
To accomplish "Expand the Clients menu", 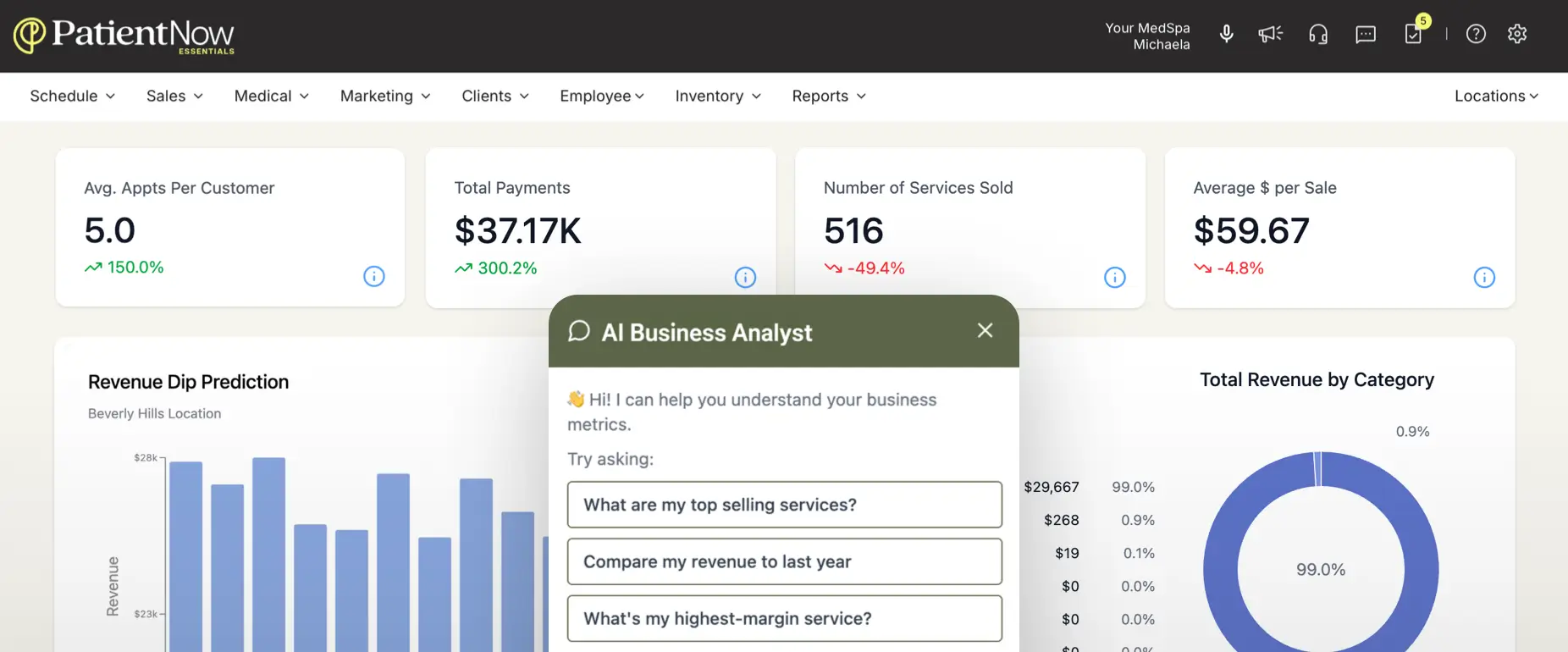I will tap(495, 97).
